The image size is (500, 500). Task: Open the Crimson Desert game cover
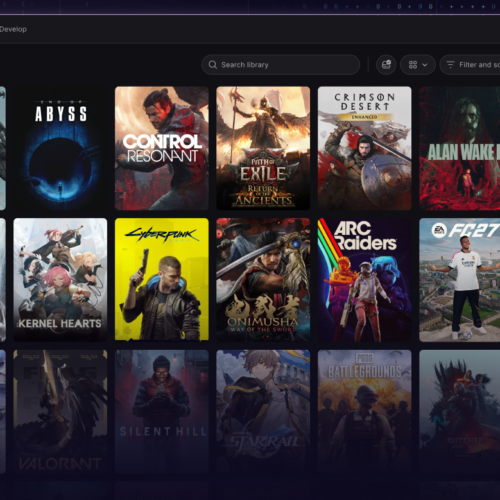pyautogui.click(x=364, y=148)
